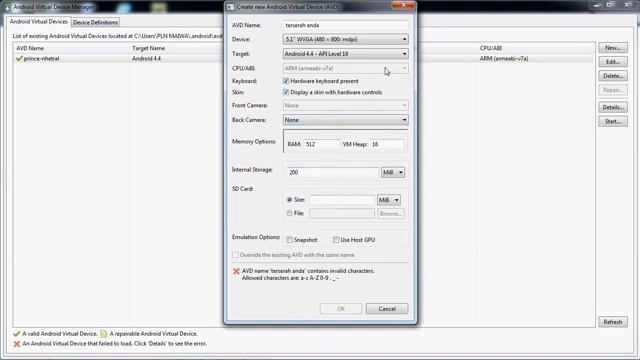Open SD Card MiB unit dropdown
Image resolution: width=640 pixels, height=360 pixels.
pyautogui.click(x=389, y=200)
